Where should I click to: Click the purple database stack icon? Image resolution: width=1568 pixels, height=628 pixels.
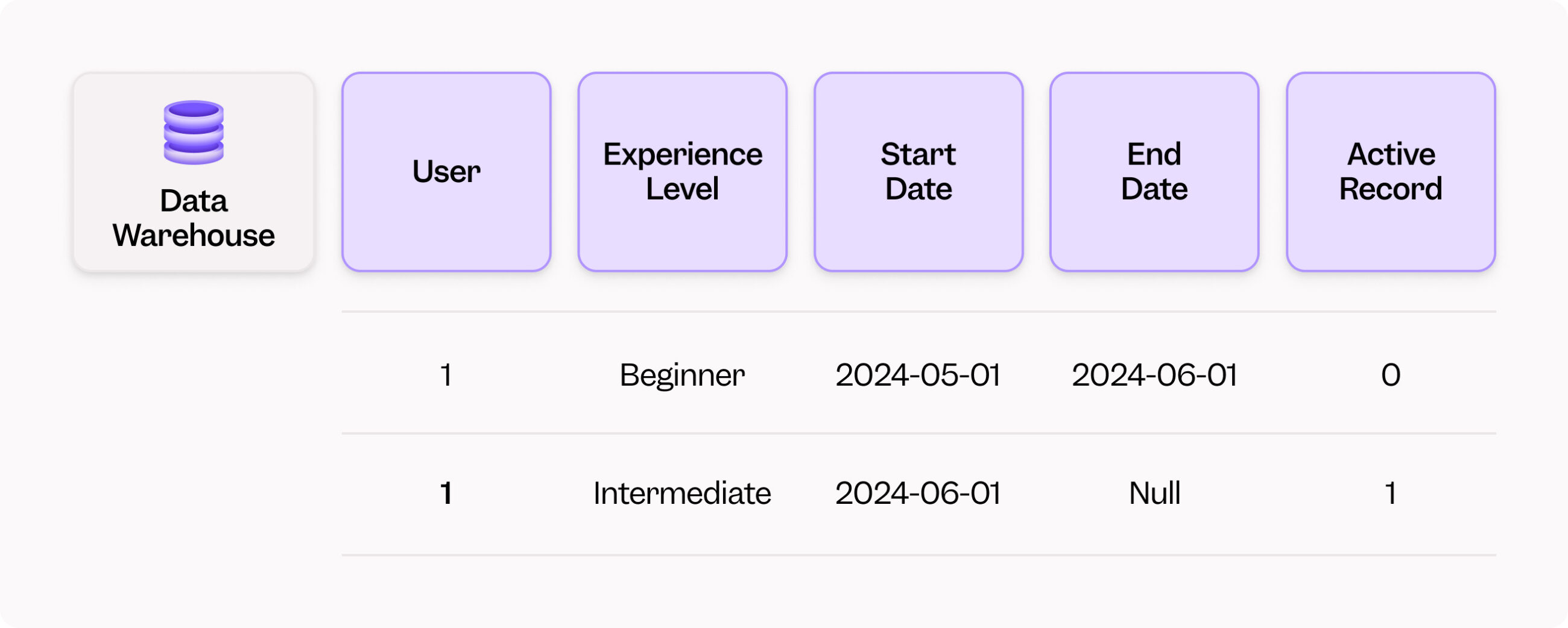pyautogui.click(x=194, y=132)
